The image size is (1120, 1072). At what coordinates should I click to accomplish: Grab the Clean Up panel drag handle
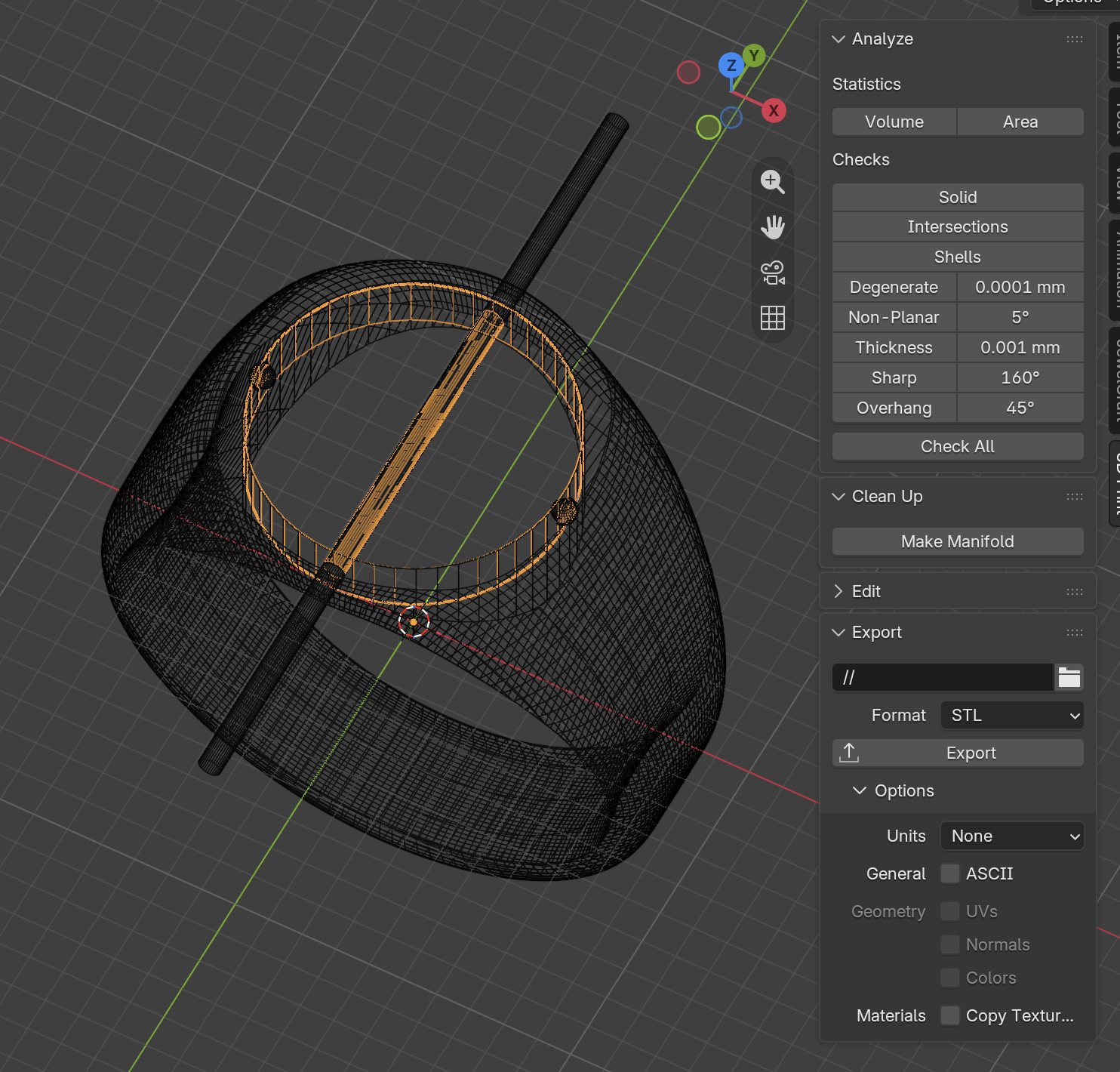1075,497
